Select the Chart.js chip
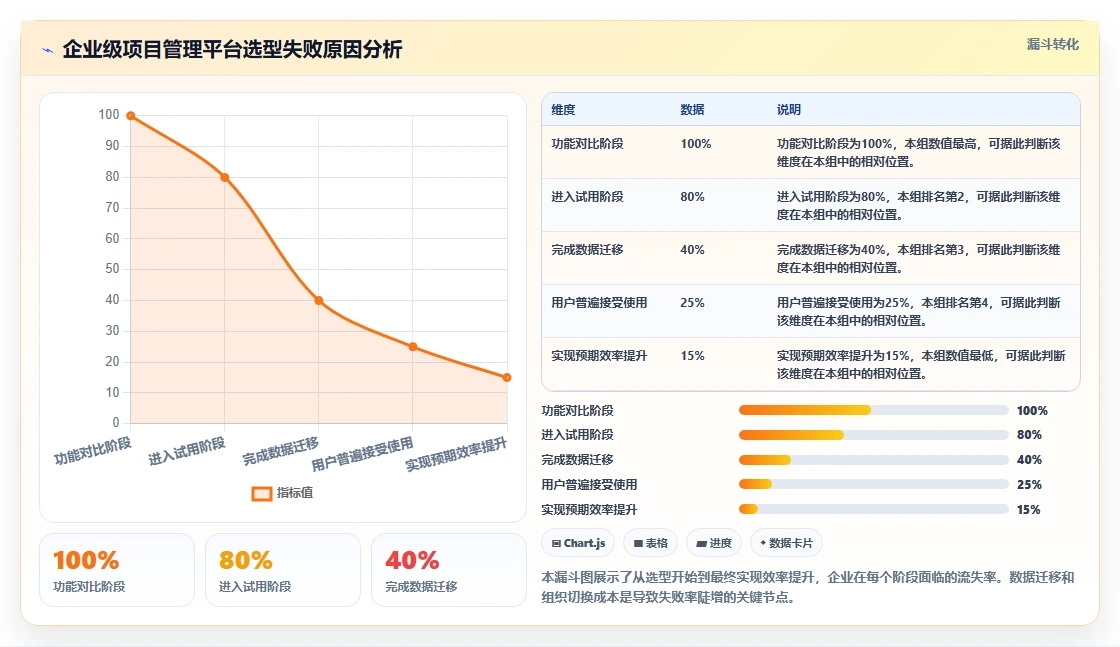Viewport: 1120px width, 647px height. (x=578, y=543)
